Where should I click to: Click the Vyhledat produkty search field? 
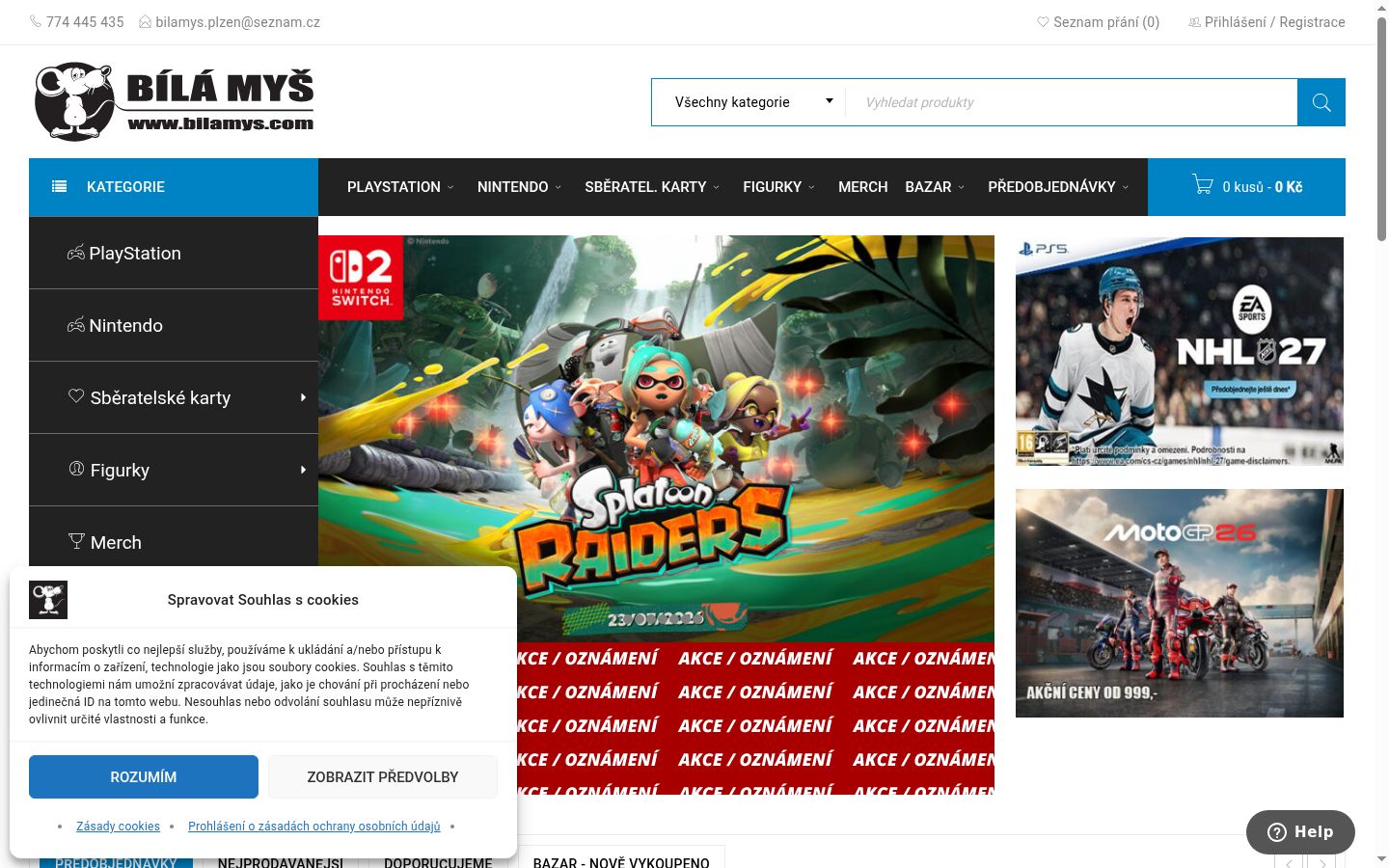click(1072, 102)
